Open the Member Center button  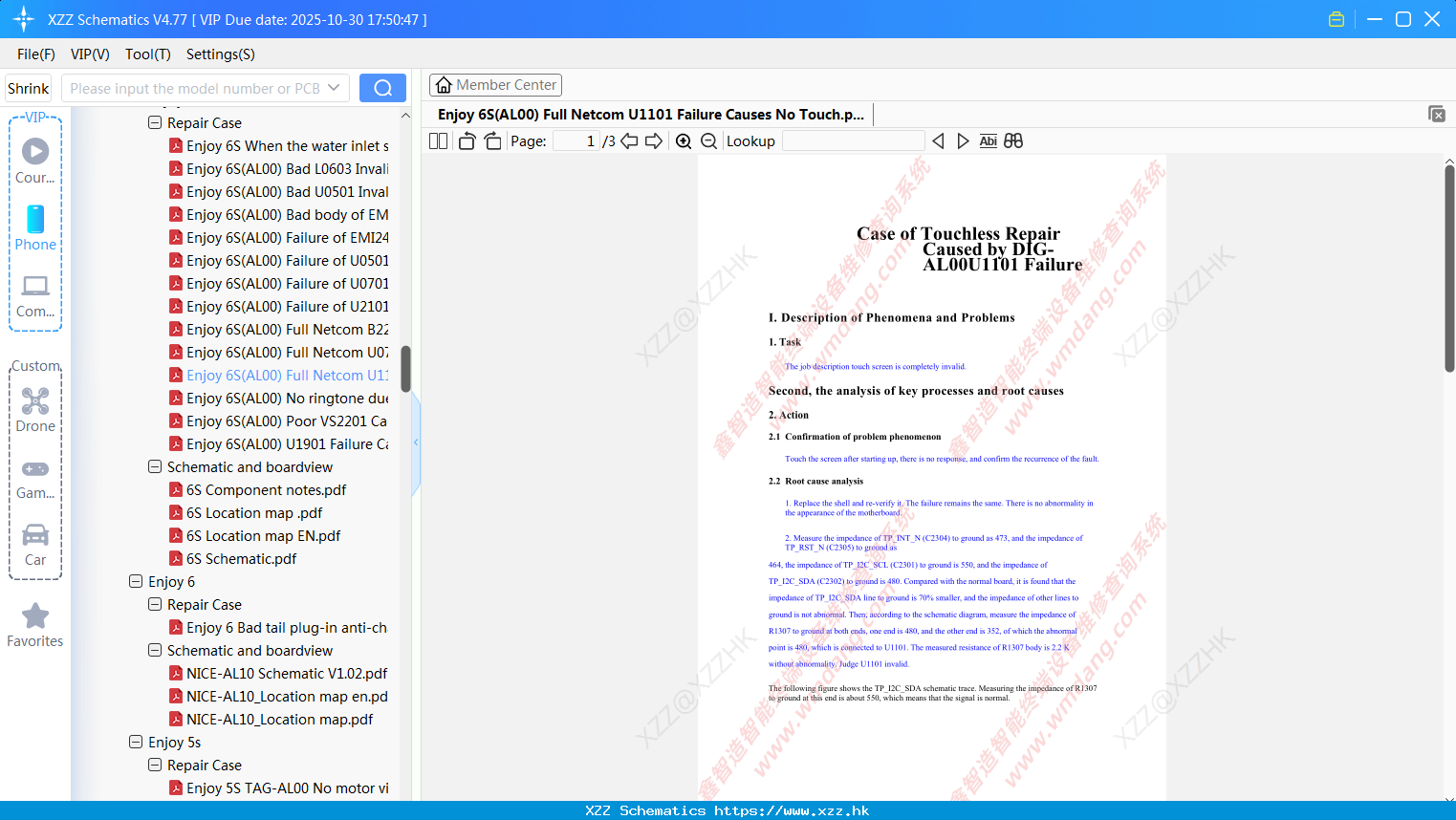[495, 85]
